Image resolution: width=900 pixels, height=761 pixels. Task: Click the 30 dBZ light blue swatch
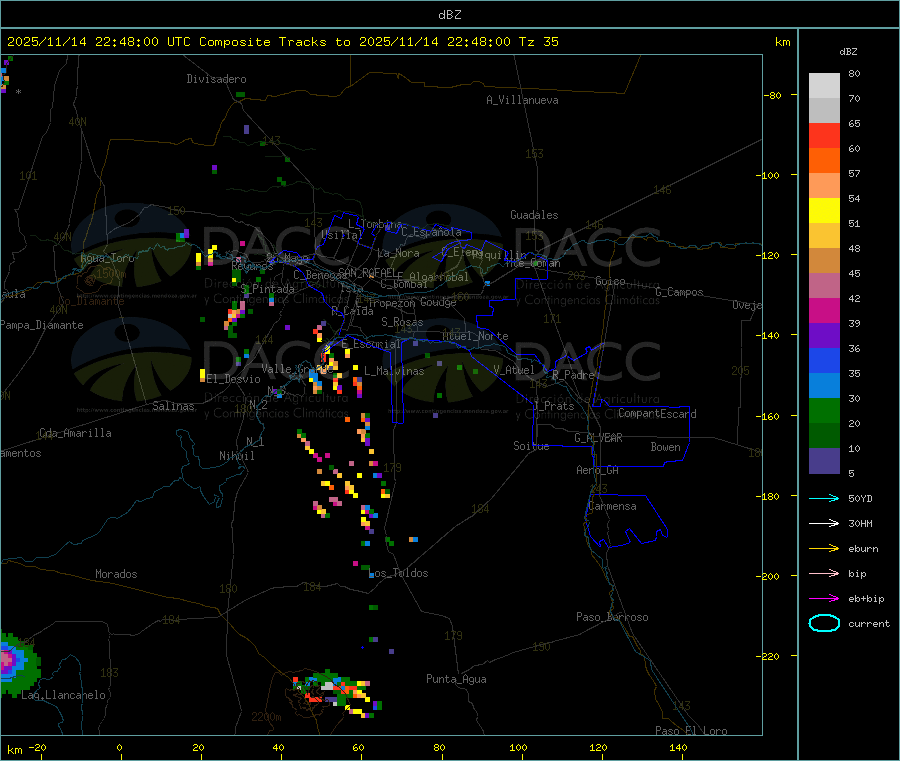(x=824, y=386)
